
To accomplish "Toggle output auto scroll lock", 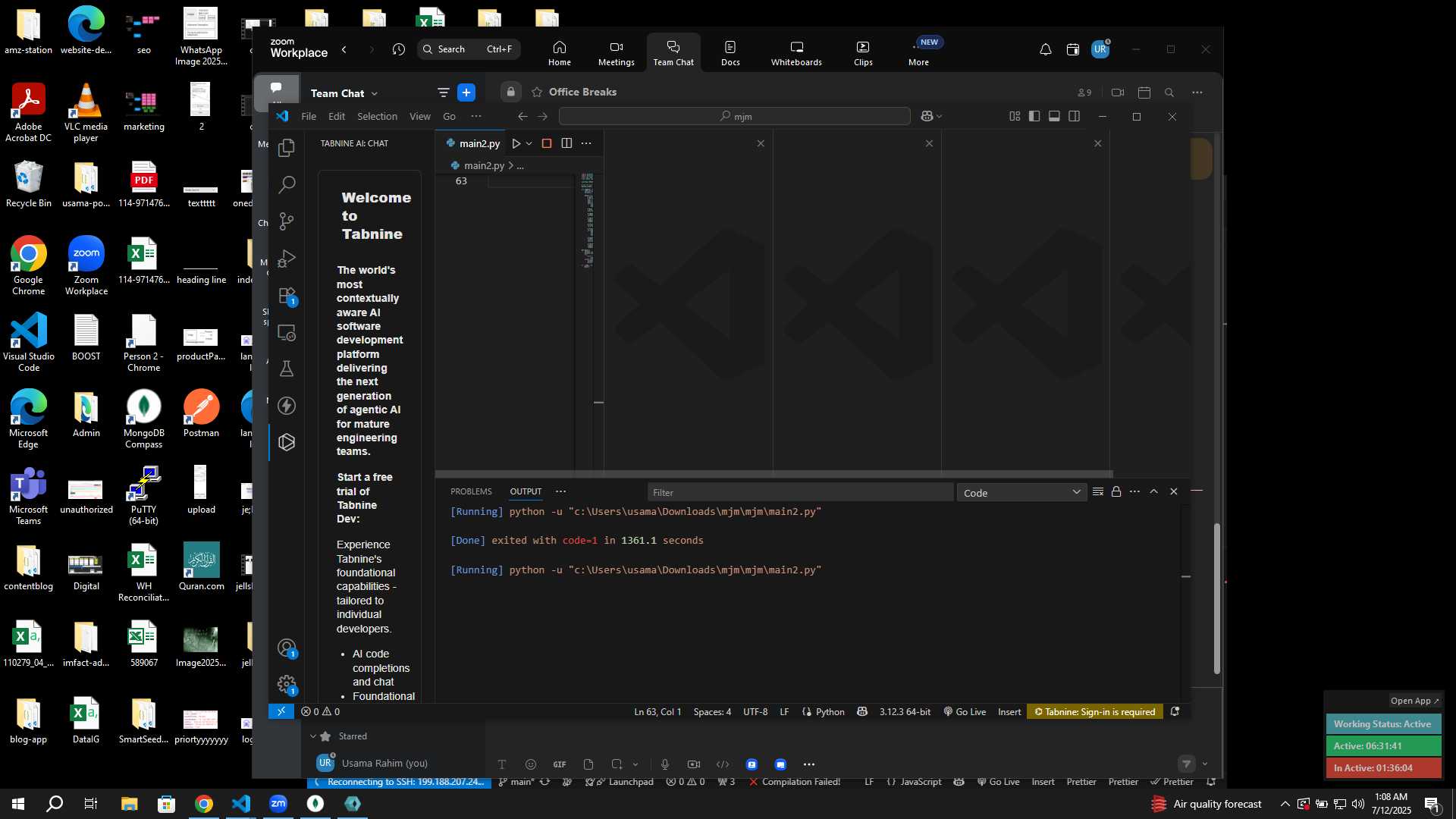I will 1116,491.
